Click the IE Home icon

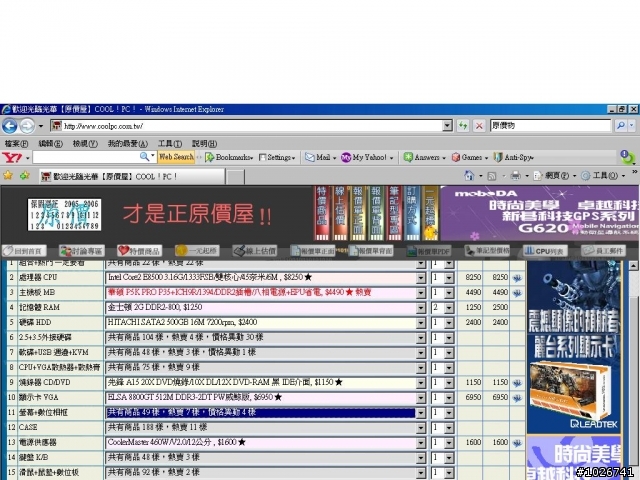pyautogui.click(x=469, y=176)
